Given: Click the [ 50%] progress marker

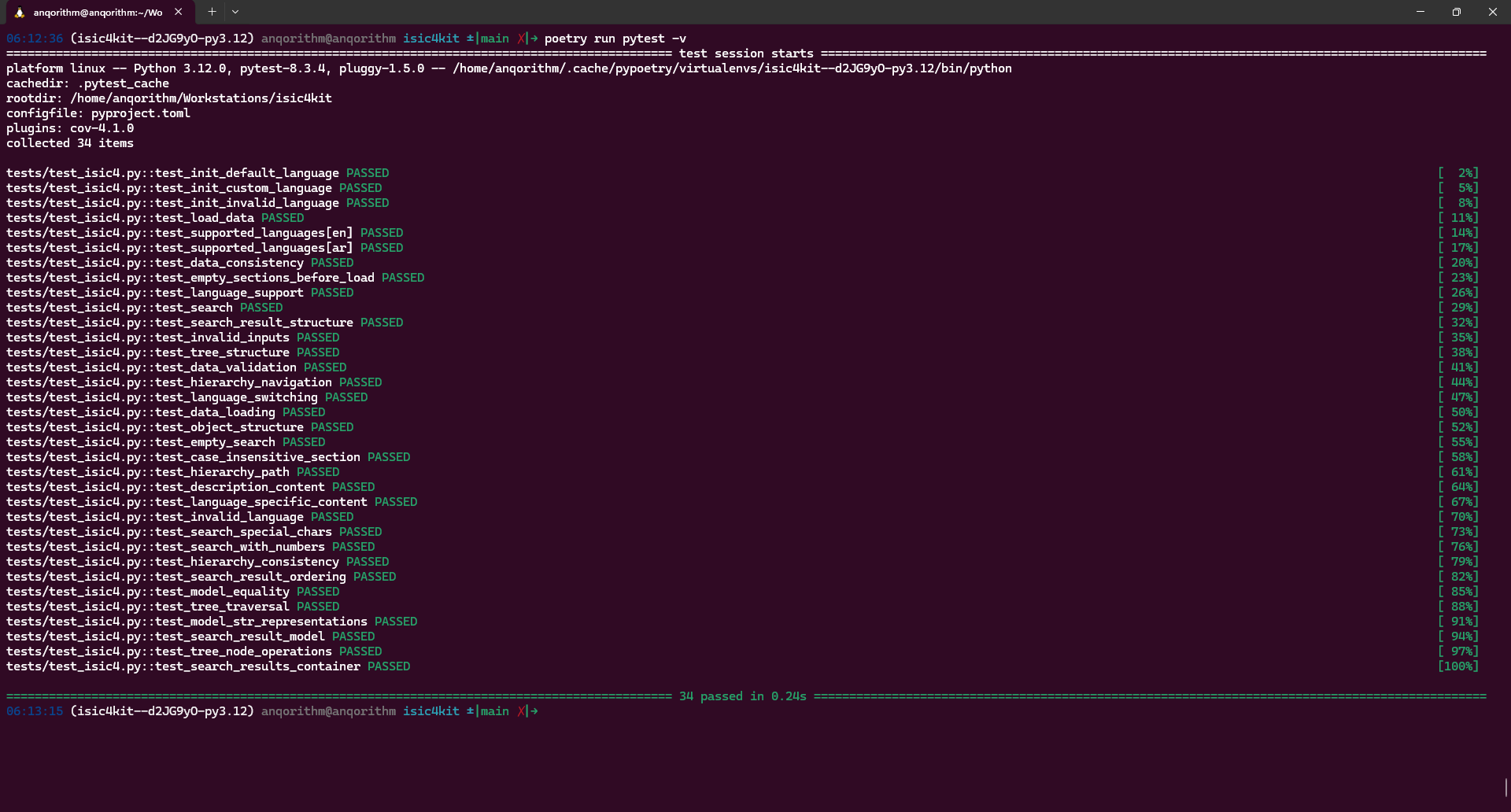Looking at the screenshot, I should (x=1458, y=412).
